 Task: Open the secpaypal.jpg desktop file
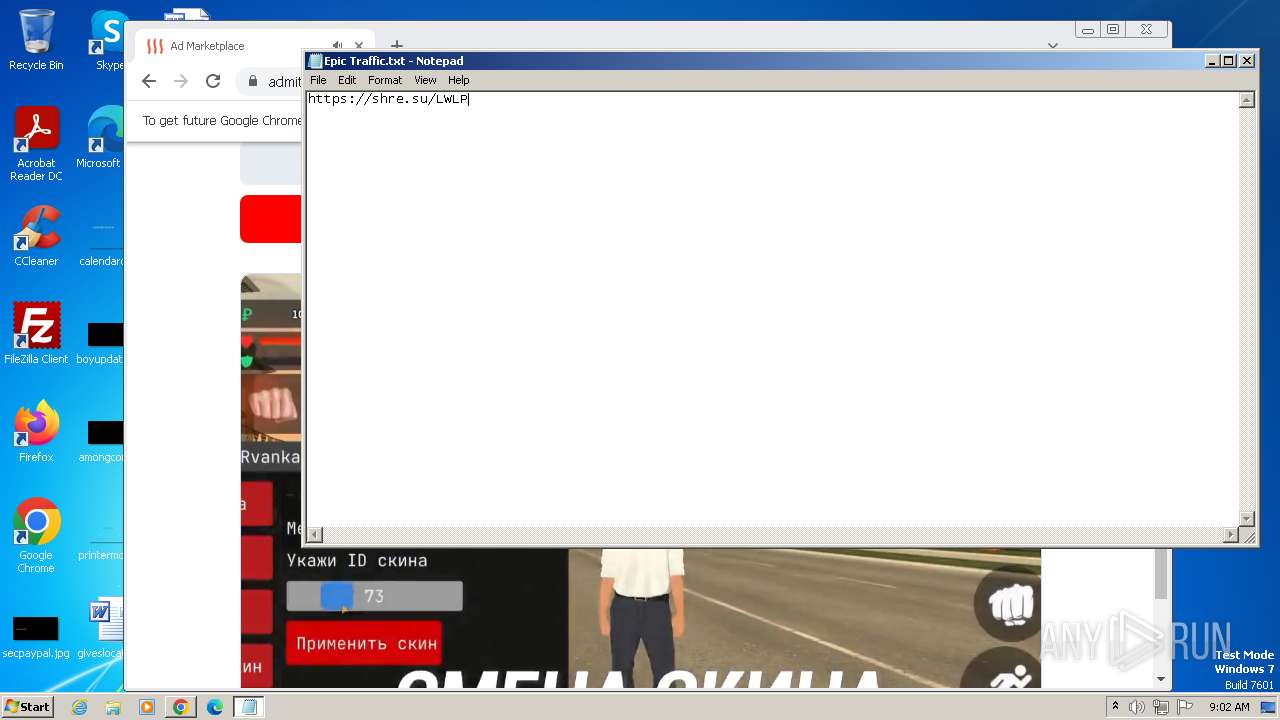click(x=36, y=638)
